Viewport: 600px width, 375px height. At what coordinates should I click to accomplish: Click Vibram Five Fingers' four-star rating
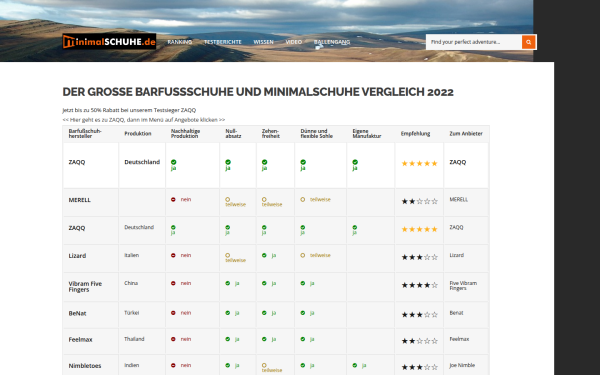point(419,285)
